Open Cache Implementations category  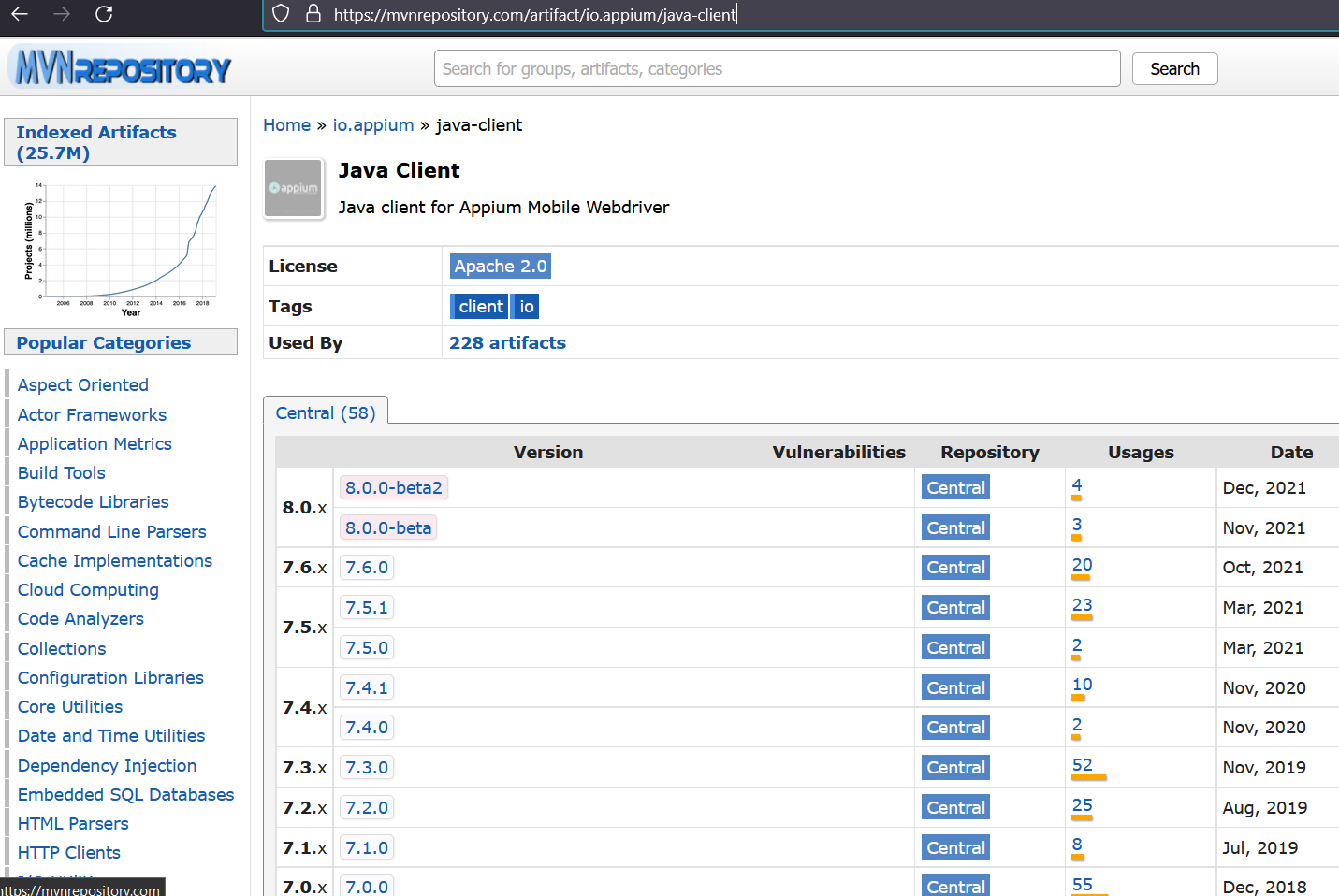[115, 561]
